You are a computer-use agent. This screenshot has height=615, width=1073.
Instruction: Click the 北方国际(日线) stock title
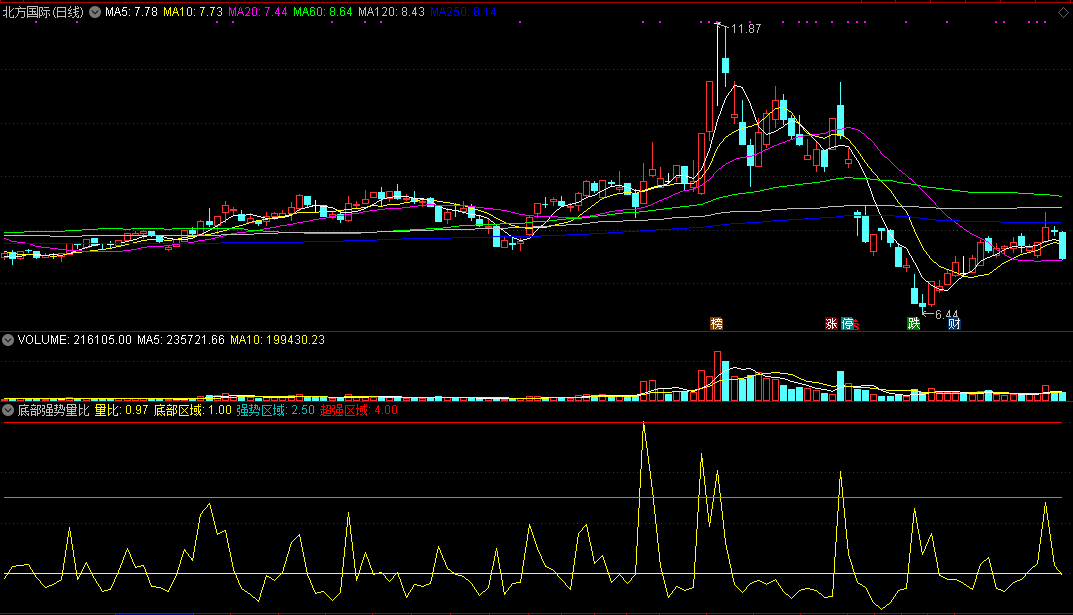(43, 12)
